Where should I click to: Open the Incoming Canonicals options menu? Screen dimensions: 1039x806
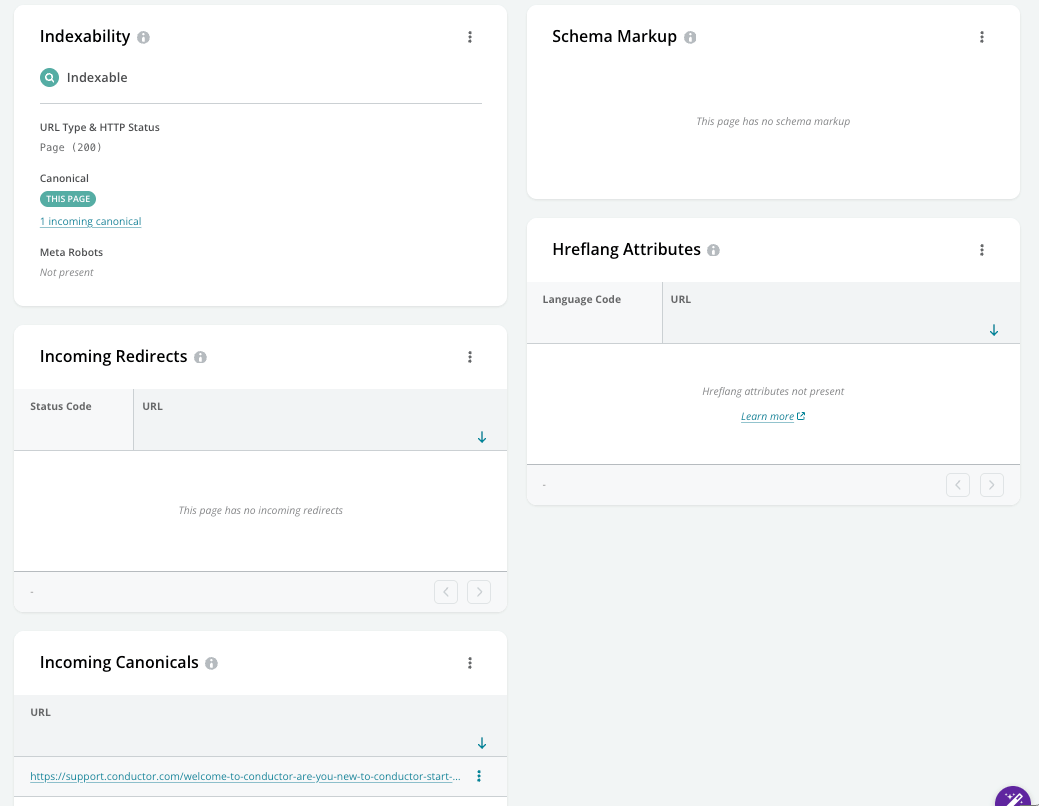(470, 663)
